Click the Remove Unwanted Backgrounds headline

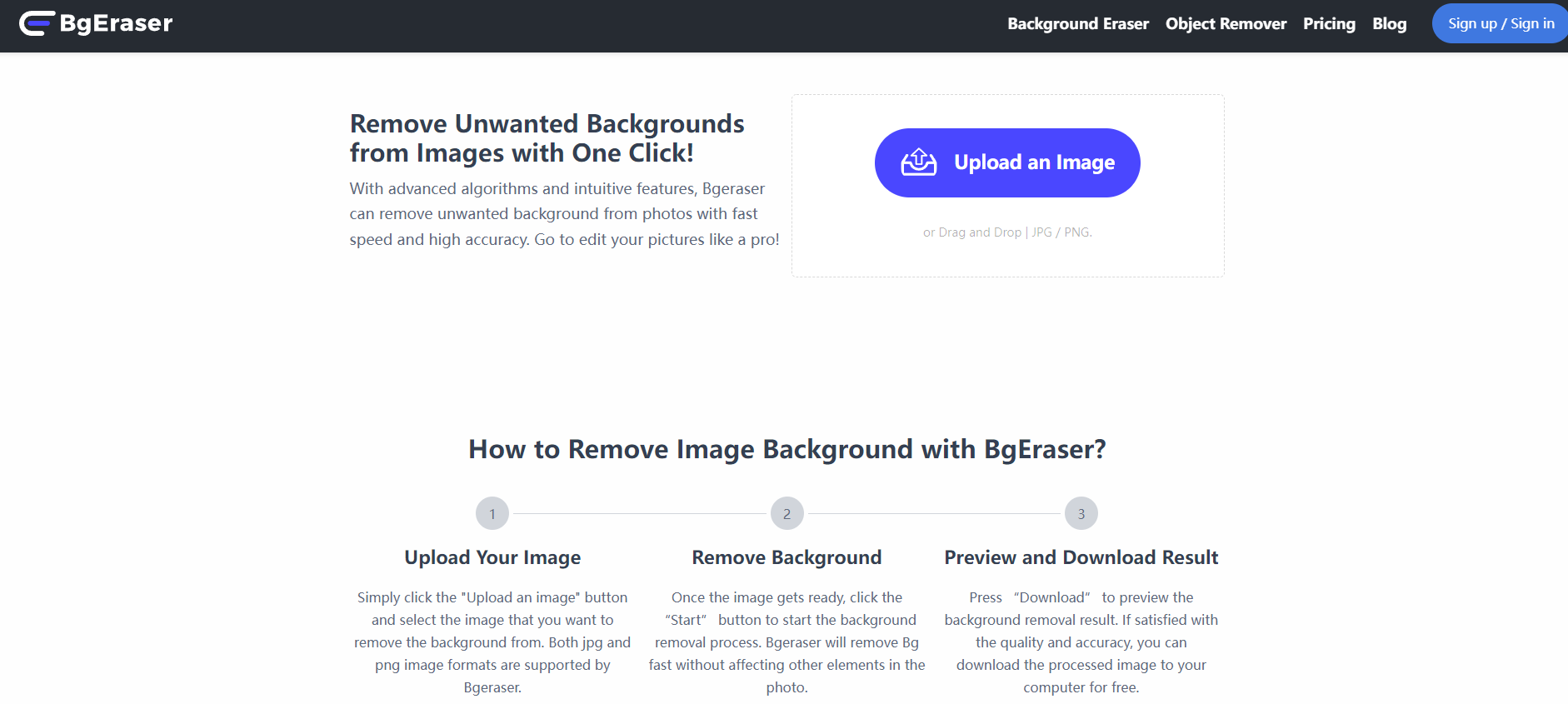[547, 138]
